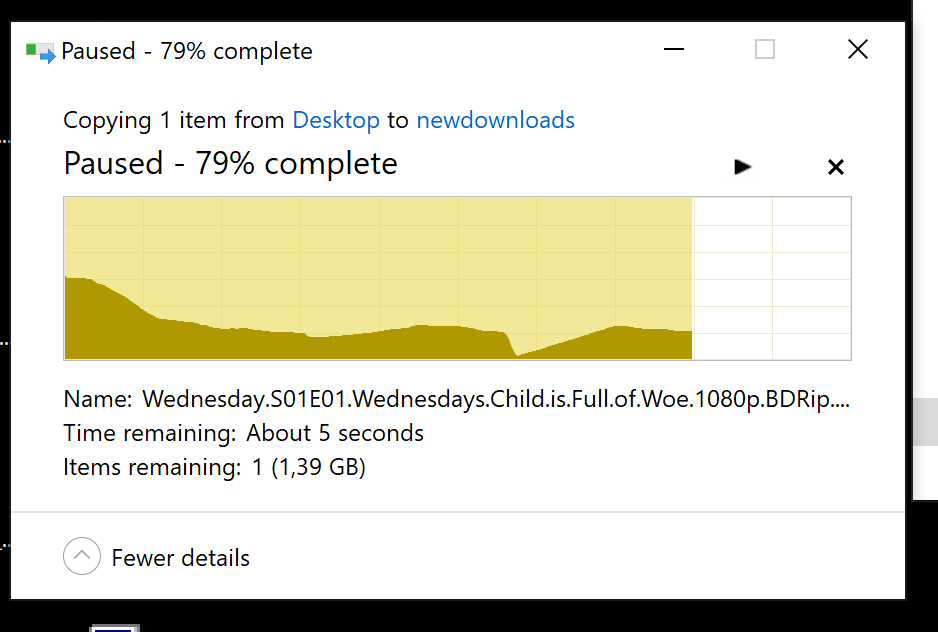Resume the paused copy with the play button
The height and width of the screenshot is (632, 938).
click(742, 167)
